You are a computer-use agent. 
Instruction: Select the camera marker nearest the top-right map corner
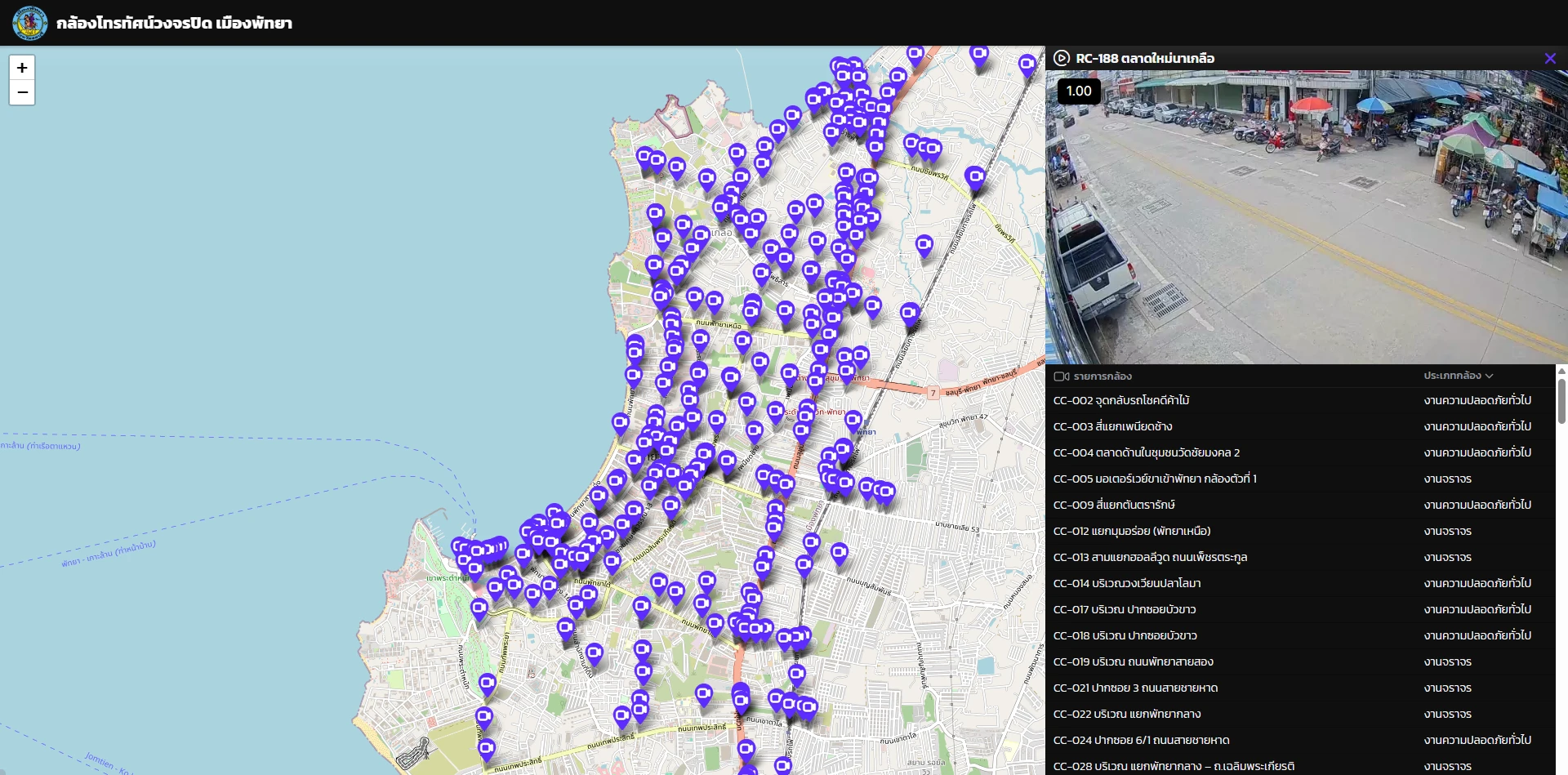click(x=1027, y=63)
